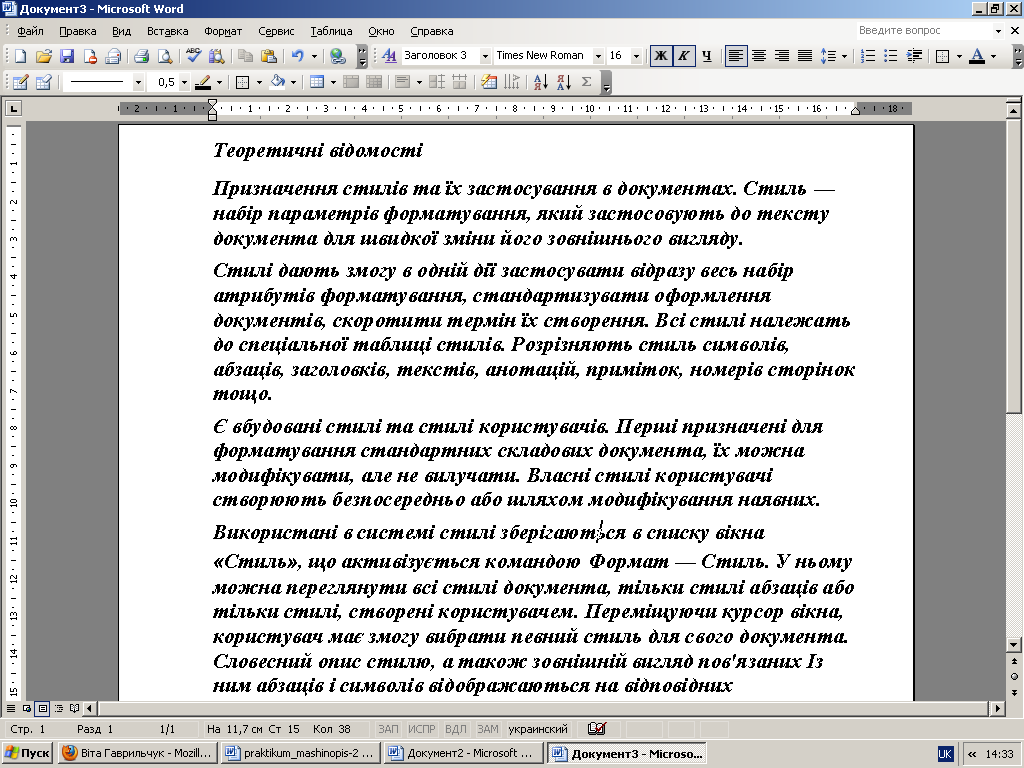
Task: Apply the border pen color swatch
Action: click(x=203, y=82)
